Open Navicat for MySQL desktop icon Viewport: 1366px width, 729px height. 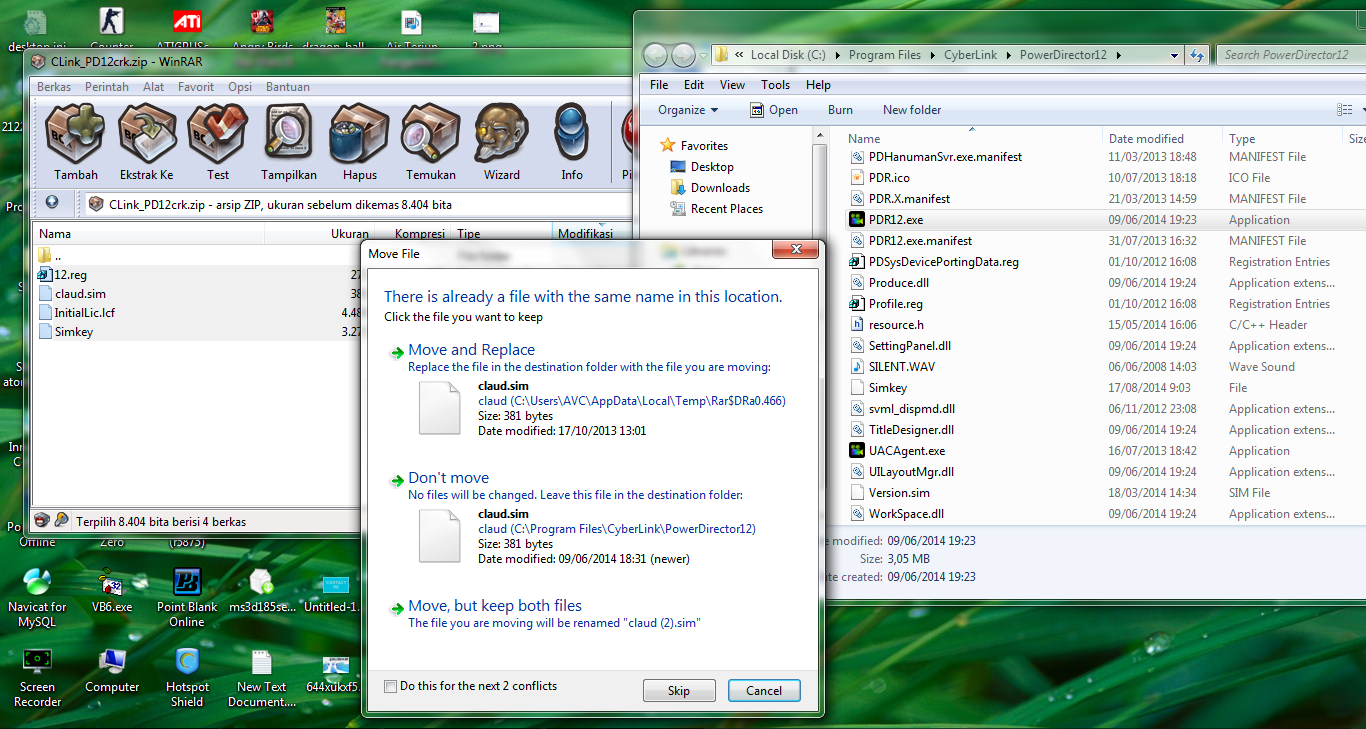click(x=37, y=597)
